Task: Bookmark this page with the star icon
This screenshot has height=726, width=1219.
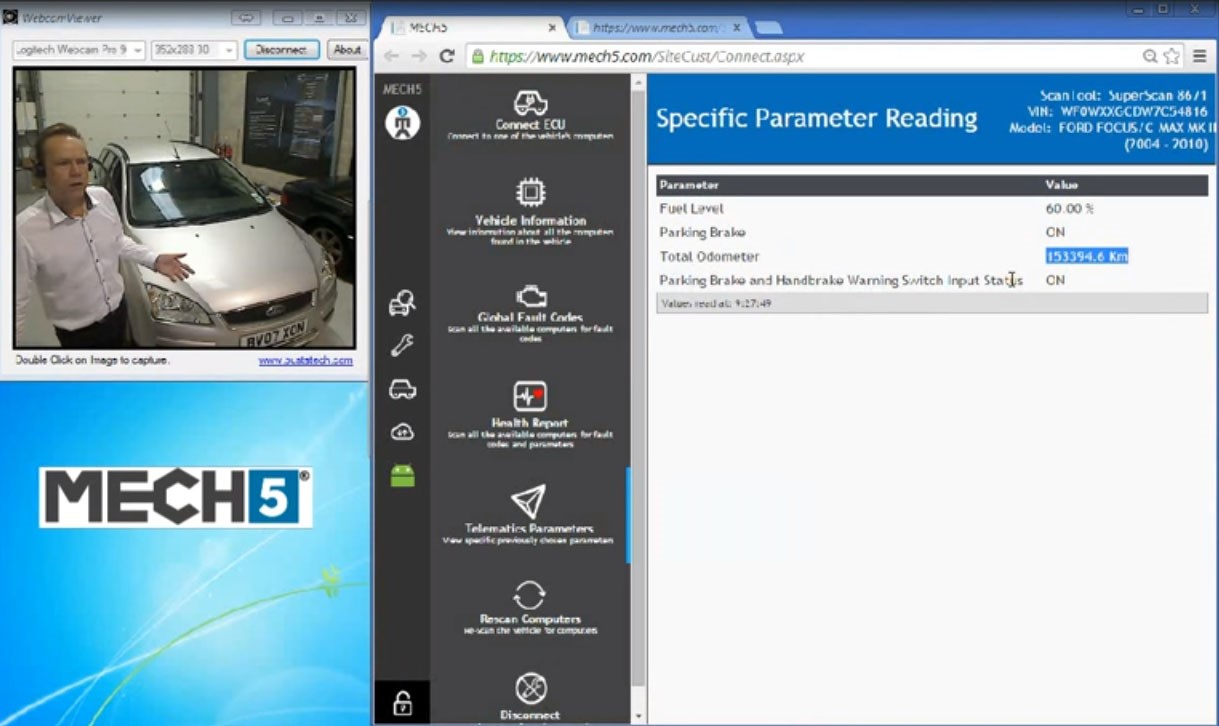Action: [x=1172, y=57]
